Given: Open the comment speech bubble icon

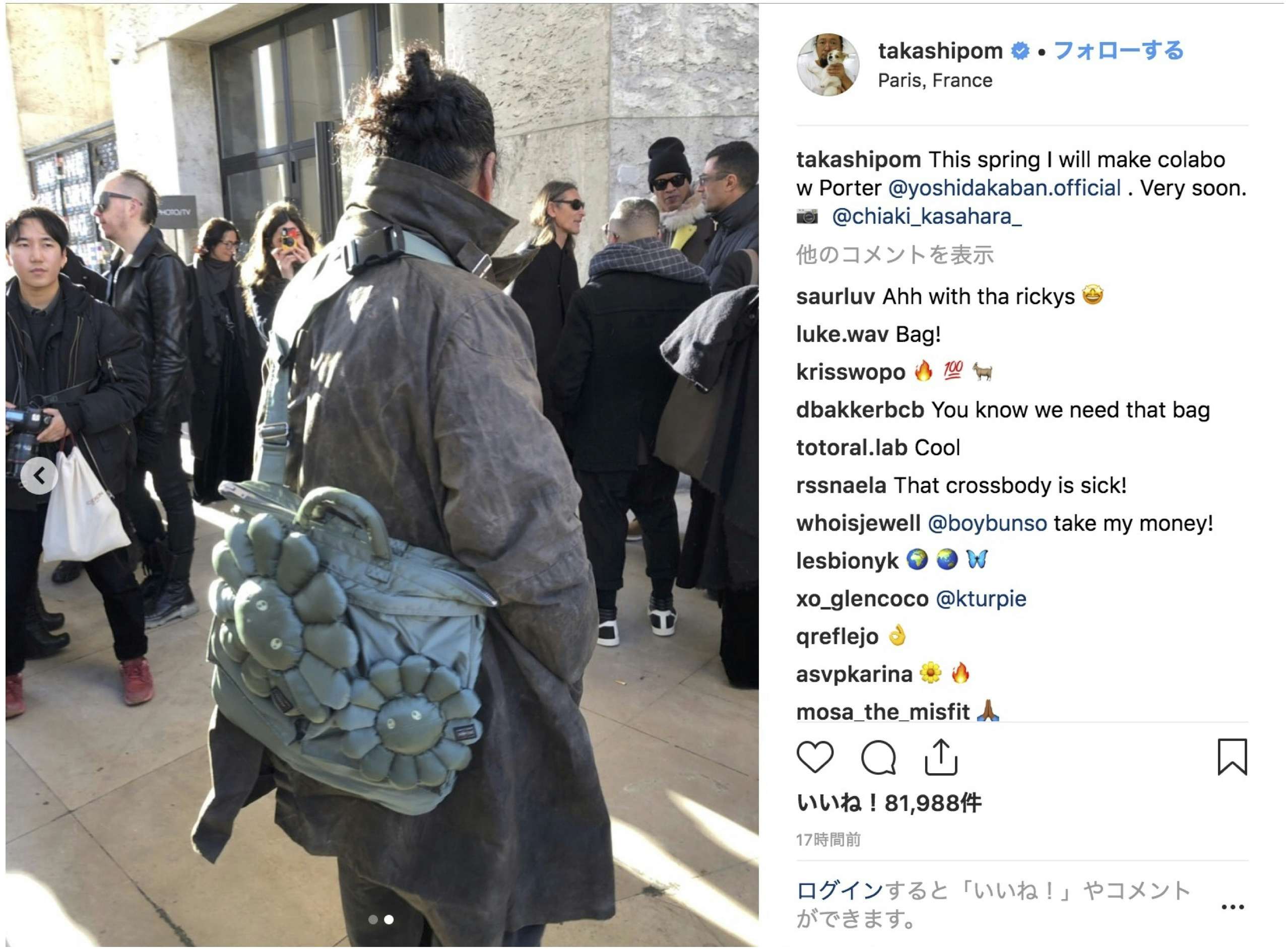Looking at the screenshot, I should pos(879,758).
